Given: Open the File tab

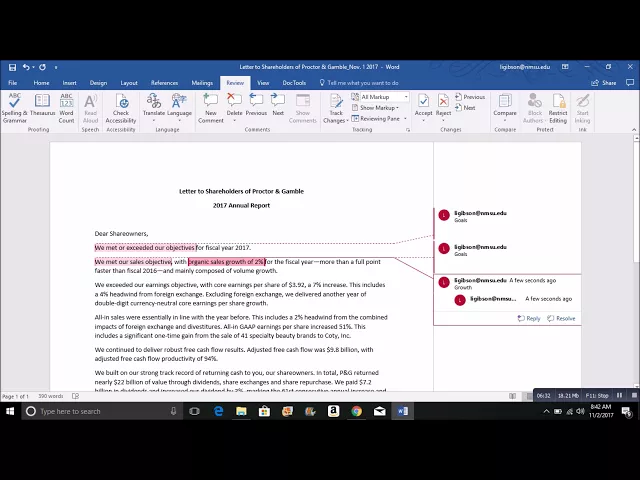Looking at the screenshot, I should tap(13, 83).
